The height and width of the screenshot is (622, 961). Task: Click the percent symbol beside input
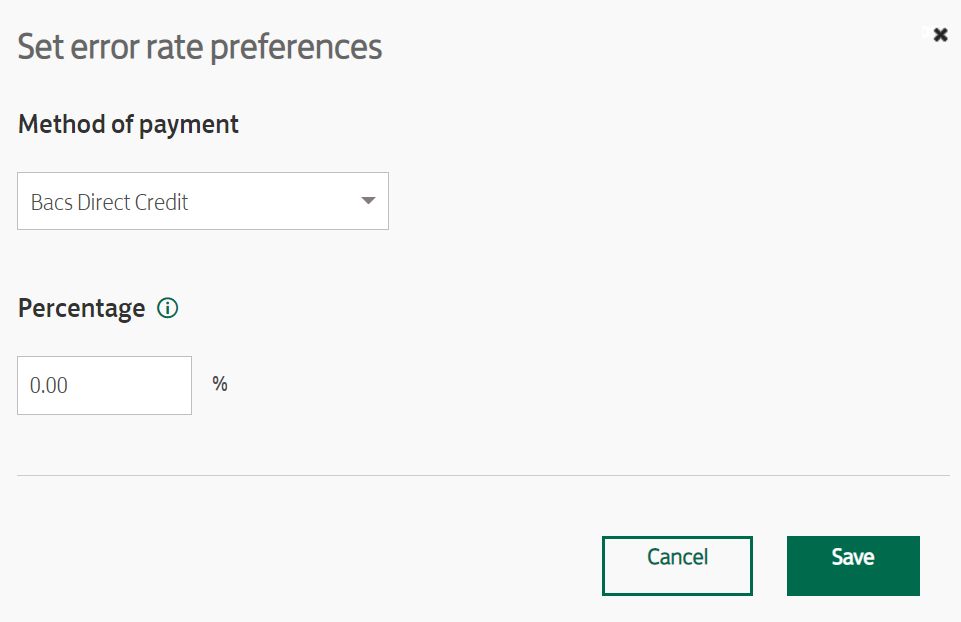(220, 384)
